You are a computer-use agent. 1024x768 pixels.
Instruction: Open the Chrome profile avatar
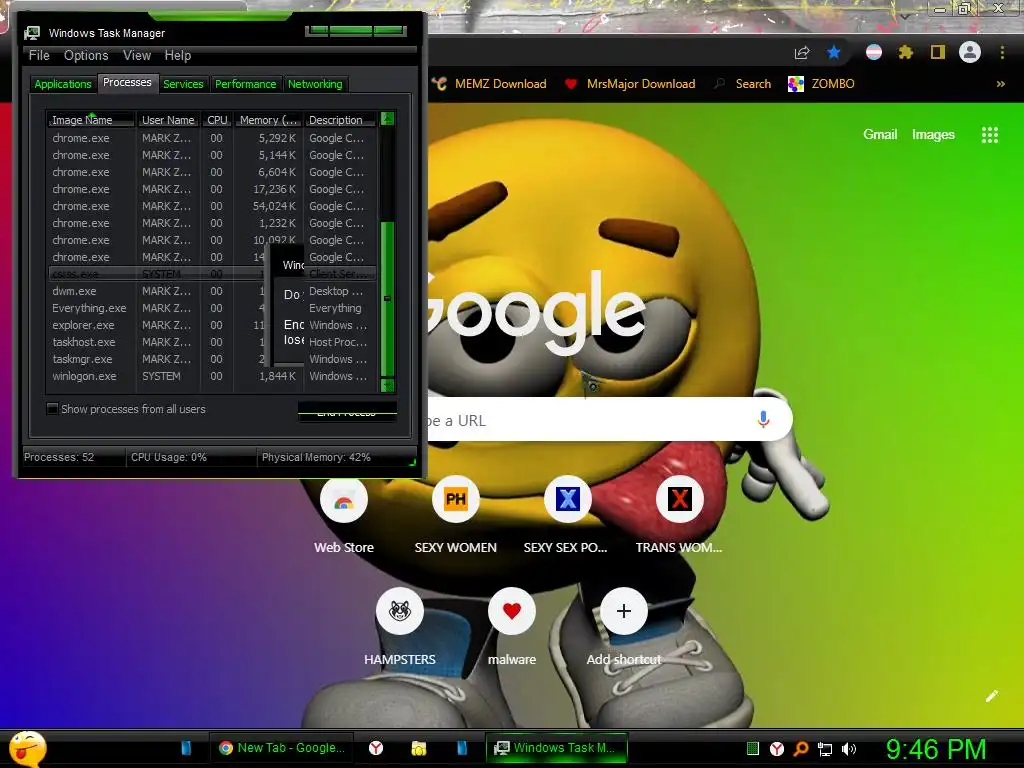[x=970, y=52]
